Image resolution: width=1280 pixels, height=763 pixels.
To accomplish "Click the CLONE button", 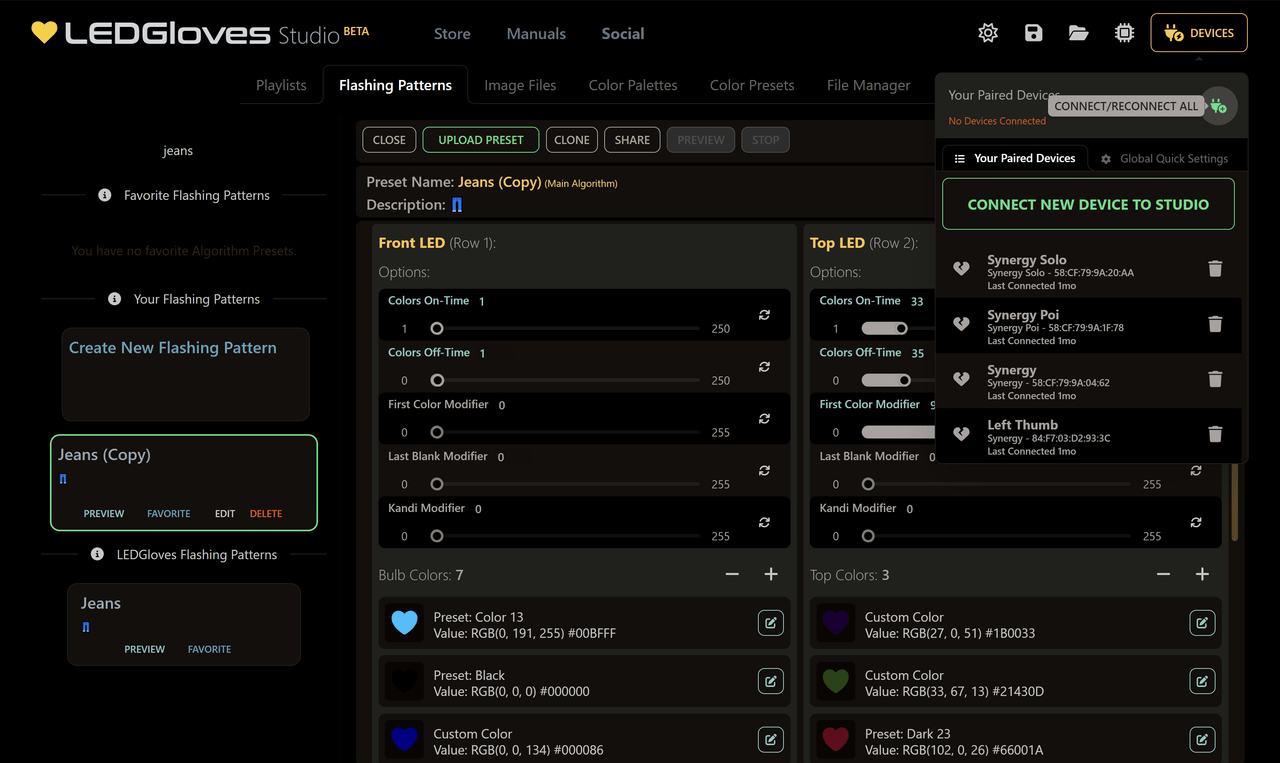I will point(572,140).
